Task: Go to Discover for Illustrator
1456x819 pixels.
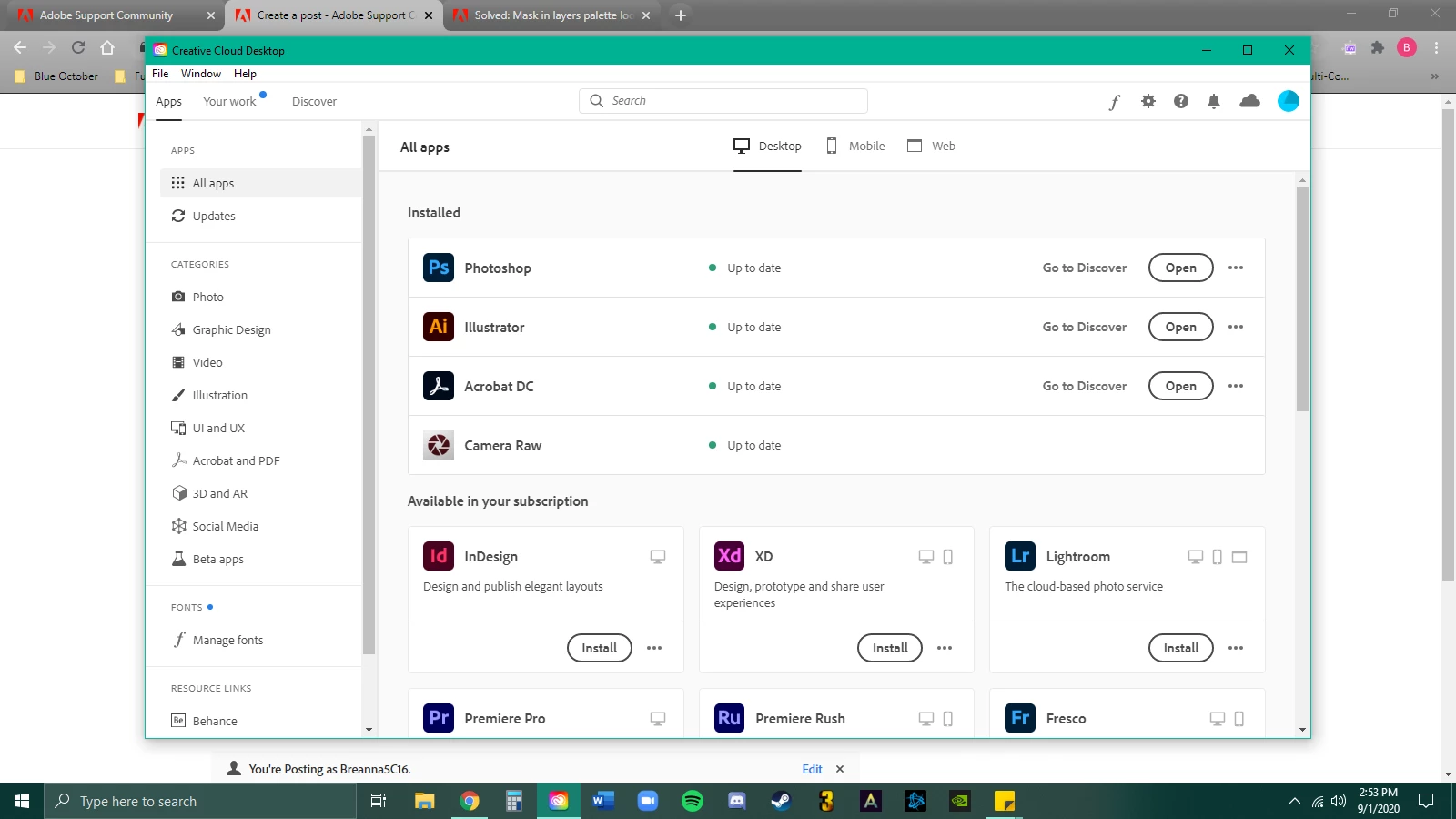Action: (1085, 327)
